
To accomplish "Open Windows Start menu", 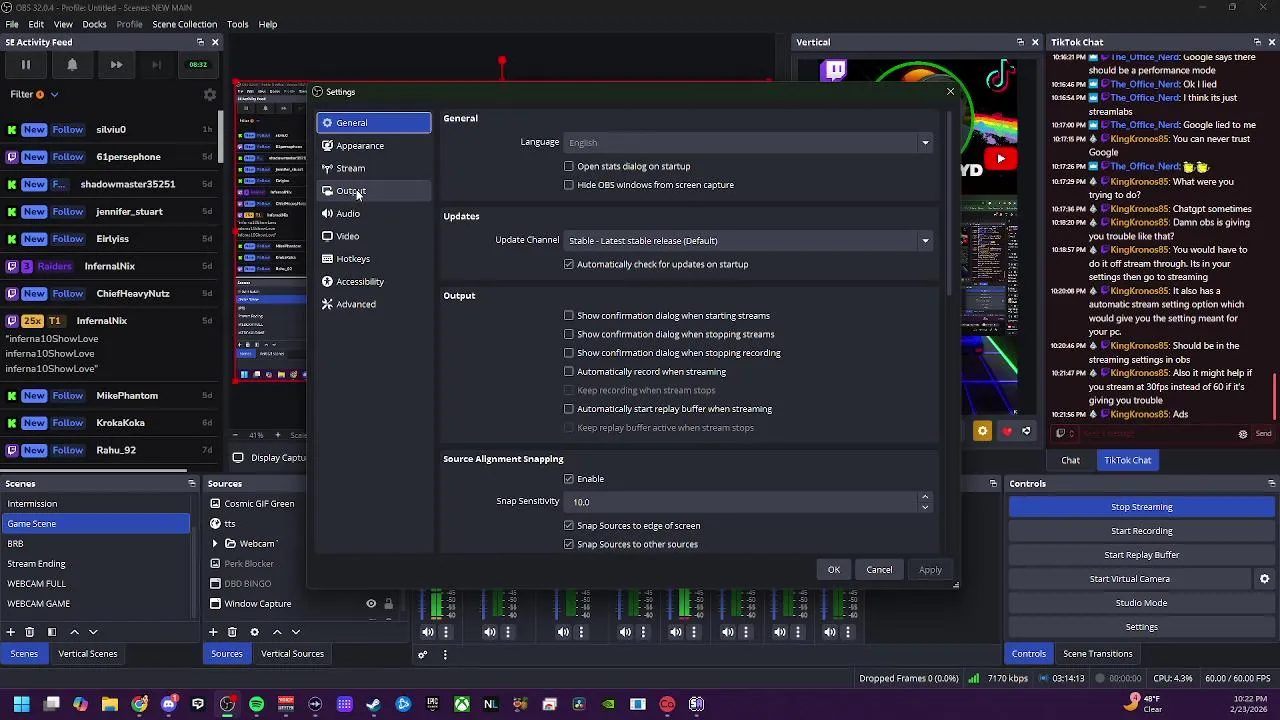I will (21, 705).
